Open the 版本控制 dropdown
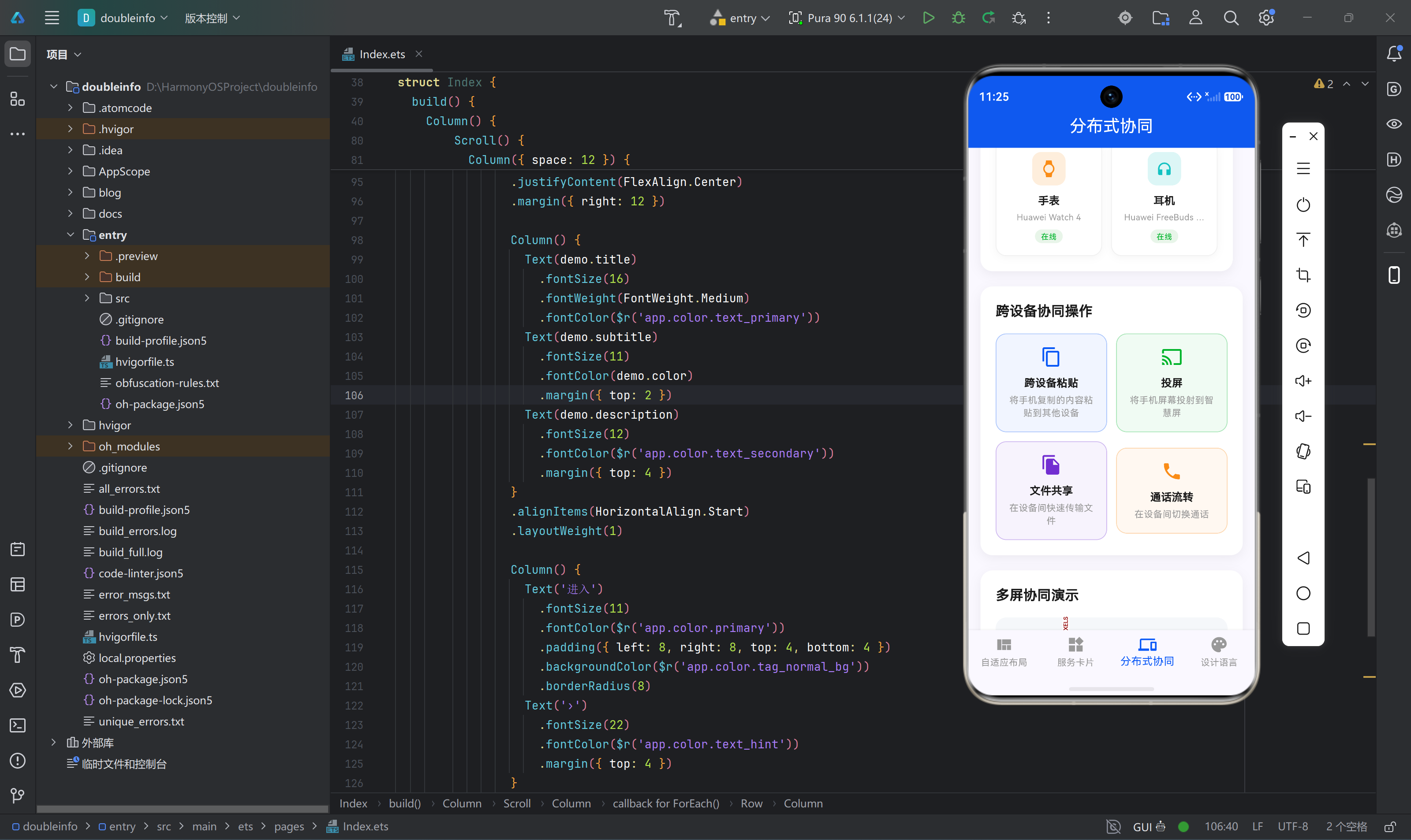1411x840 pixels. tap(213, 18)
